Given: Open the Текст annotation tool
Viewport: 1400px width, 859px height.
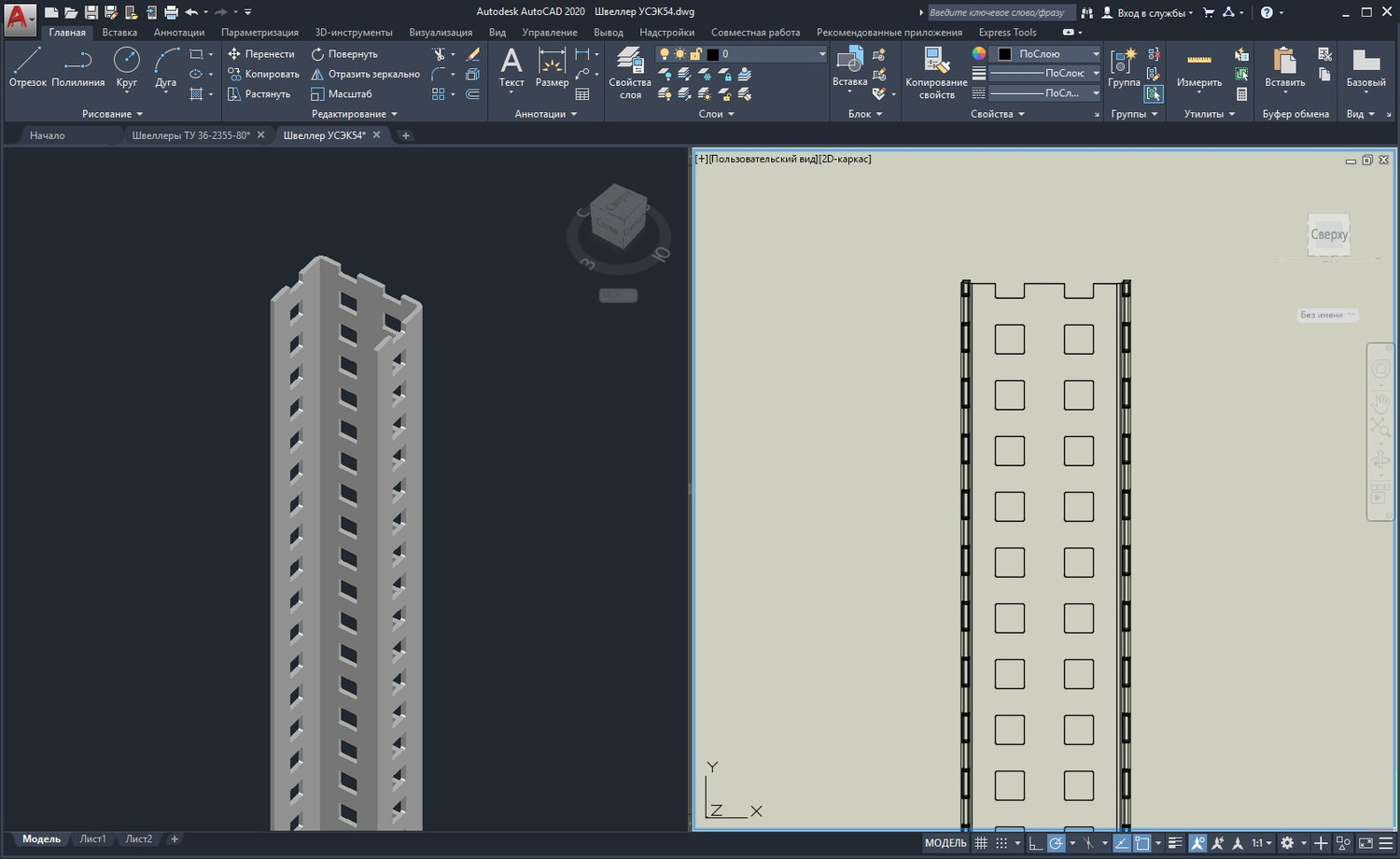Looking at the screenshot, I should pyautogui.click(x=511, y=67).
